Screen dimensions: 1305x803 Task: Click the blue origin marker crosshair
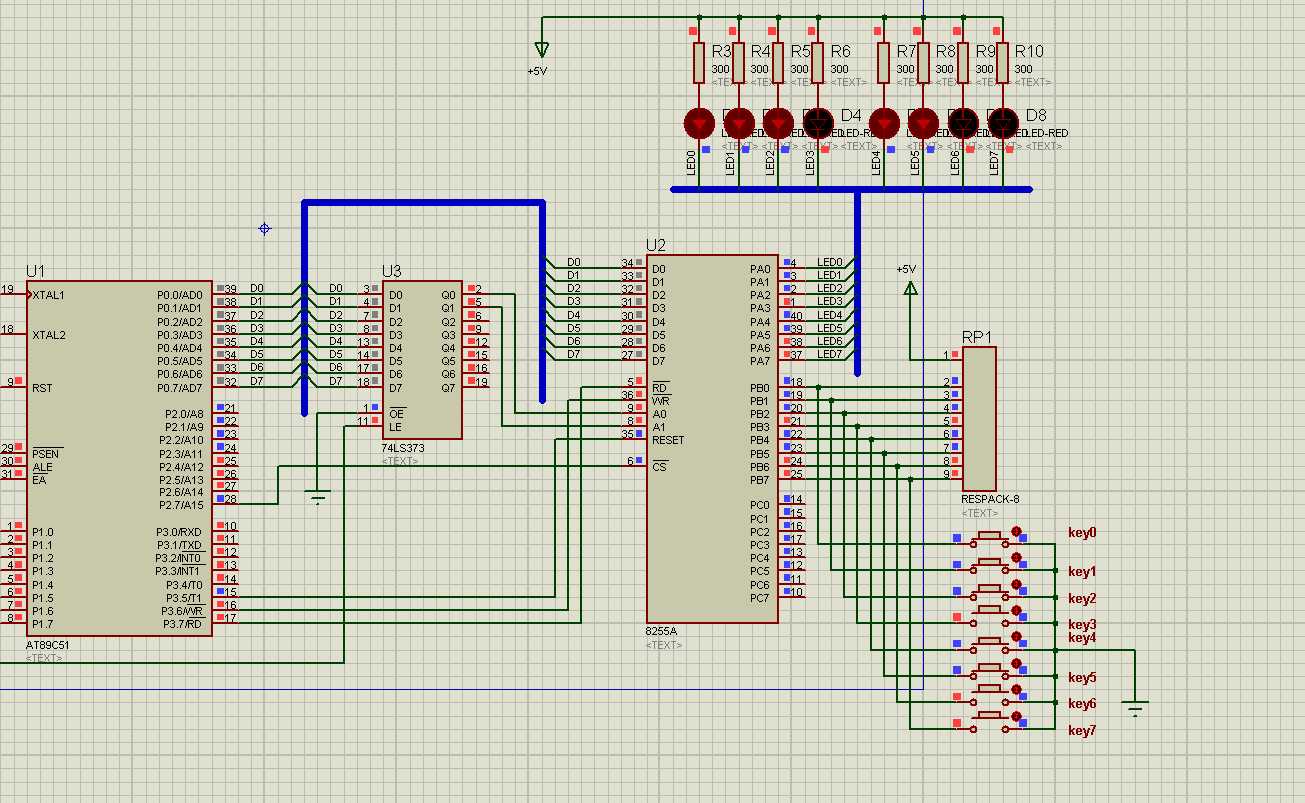tap(265, 228)
